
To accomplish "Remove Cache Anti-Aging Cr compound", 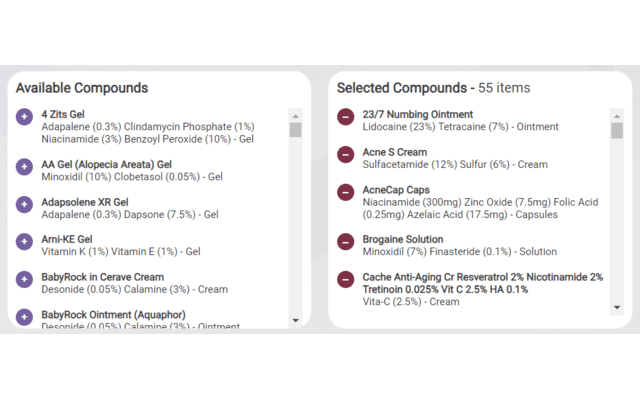I will point(345,280).
